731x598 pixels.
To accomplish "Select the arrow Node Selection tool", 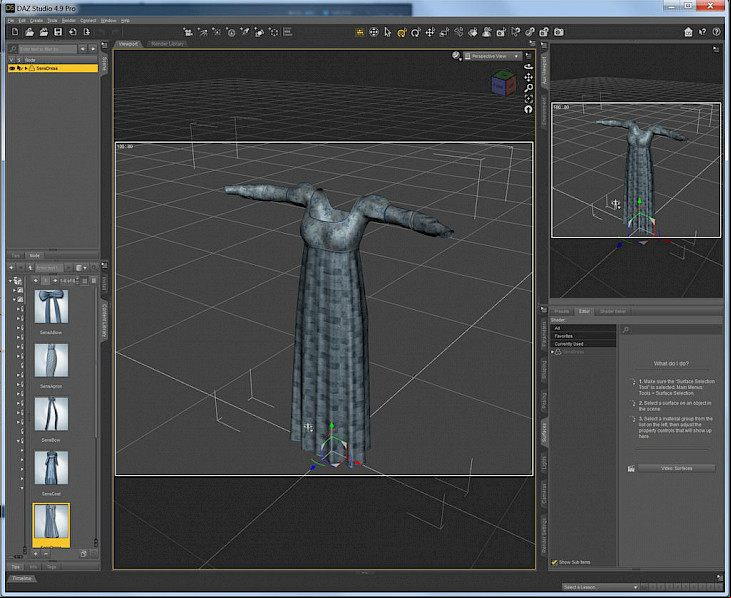I will [x=387, y=32].
